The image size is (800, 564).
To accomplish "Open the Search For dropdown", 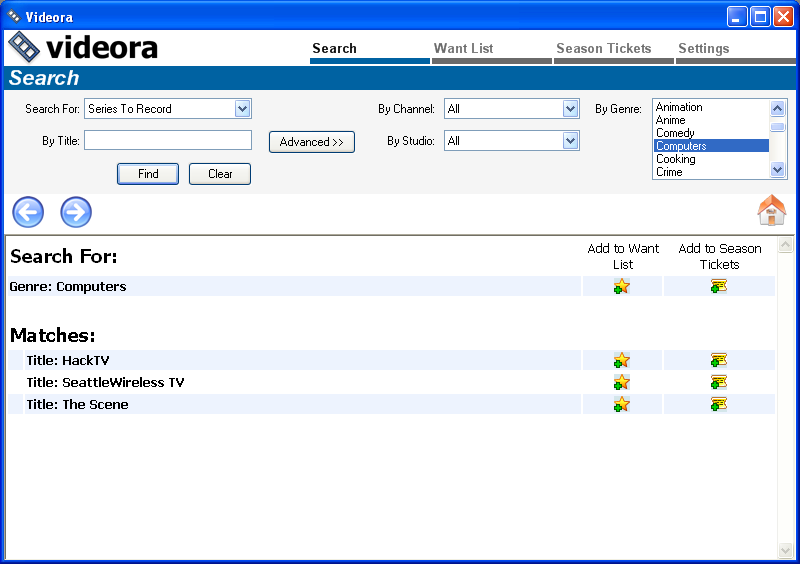I will click(242, 109).
